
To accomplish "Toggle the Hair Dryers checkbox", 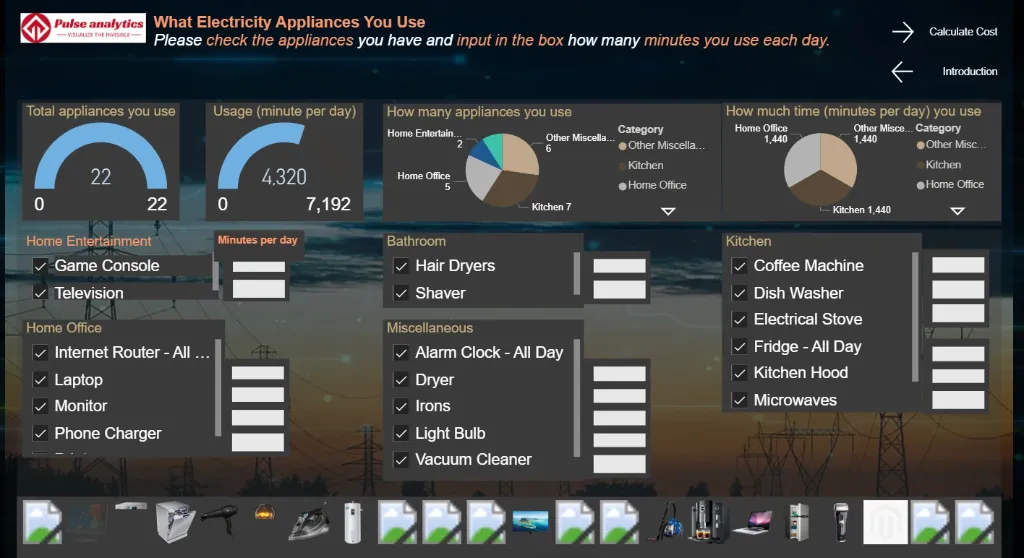I will [401, 266].
